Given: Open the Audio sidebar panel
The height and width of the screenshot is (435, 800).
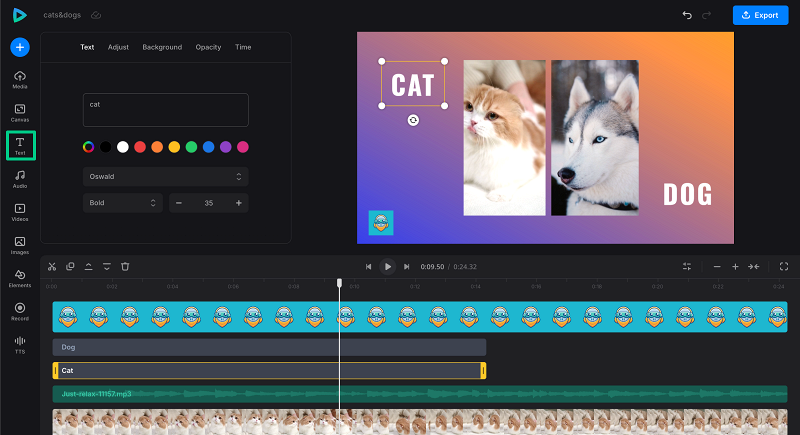Looking at the screenshot, I should 20,179.
